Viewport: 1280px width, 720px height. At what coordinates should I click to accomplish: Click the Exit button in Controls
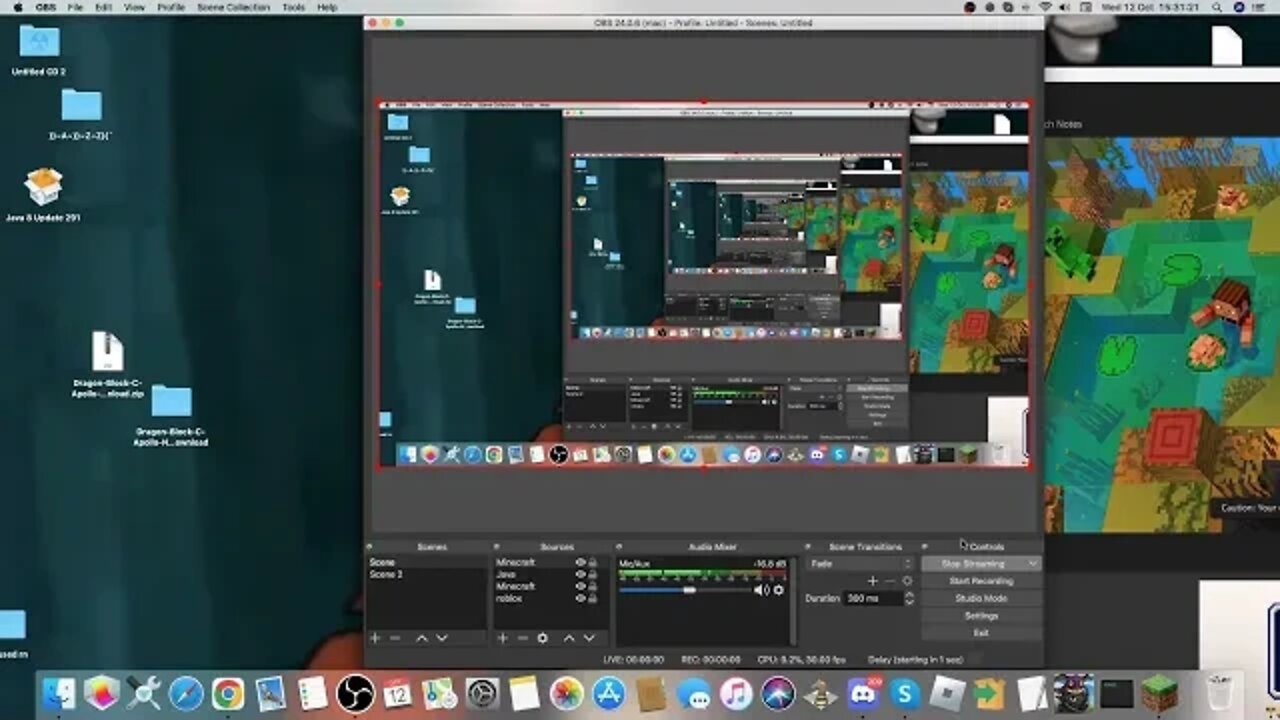pos(981,632)
